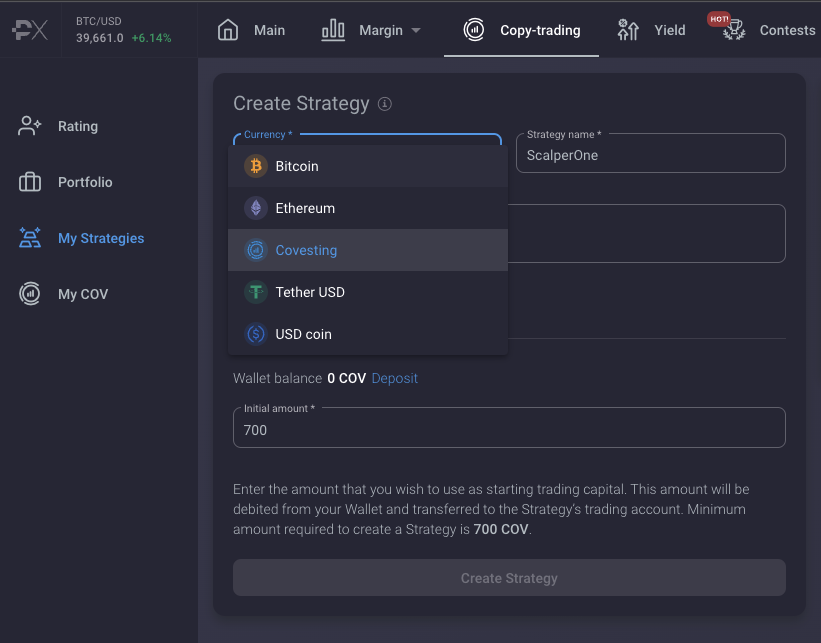Screen dimensions: 821x643
Task: Click the PX logo in header
Action: pyautogui.click(x=30, y=30)
